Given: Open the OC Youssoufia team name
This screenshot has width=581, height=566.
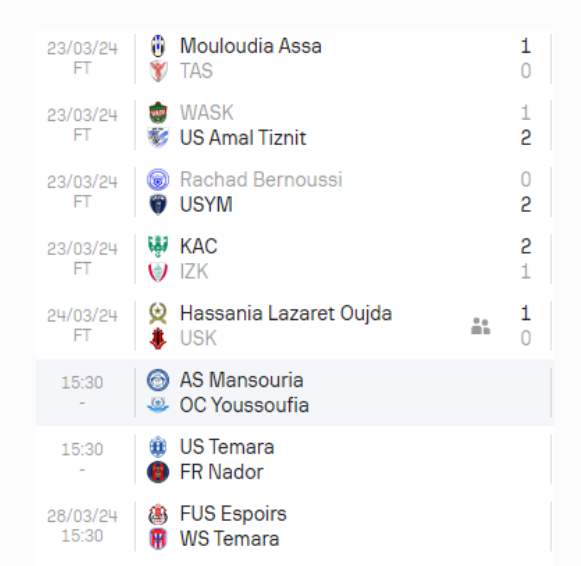Looking at the screenshot, I should click(244, 405).
